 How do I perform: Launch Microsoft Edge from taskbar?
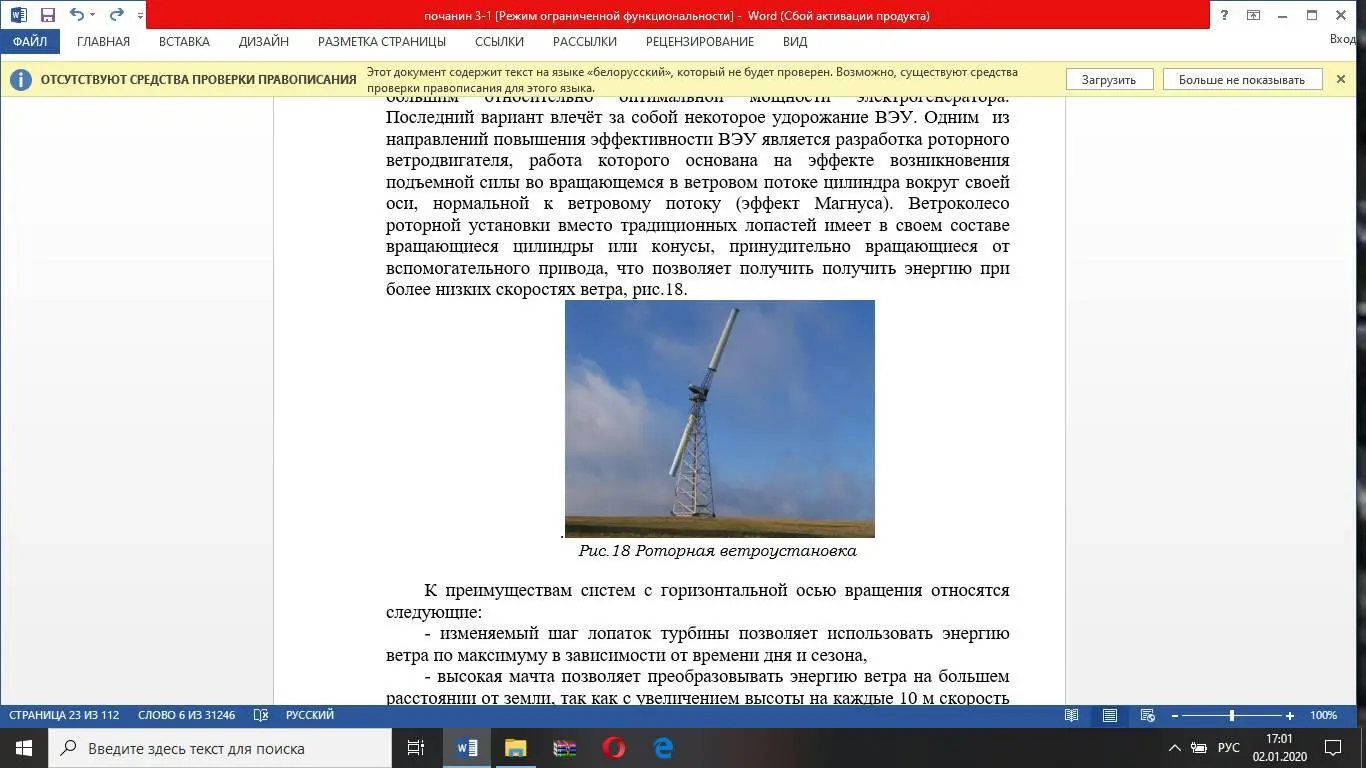662,748
